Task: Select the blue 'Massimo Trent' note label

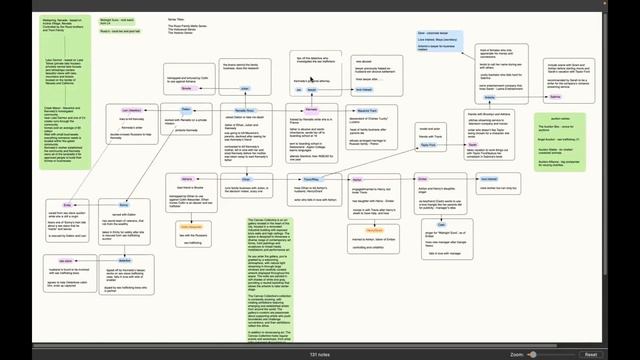Action: (367, 111)
